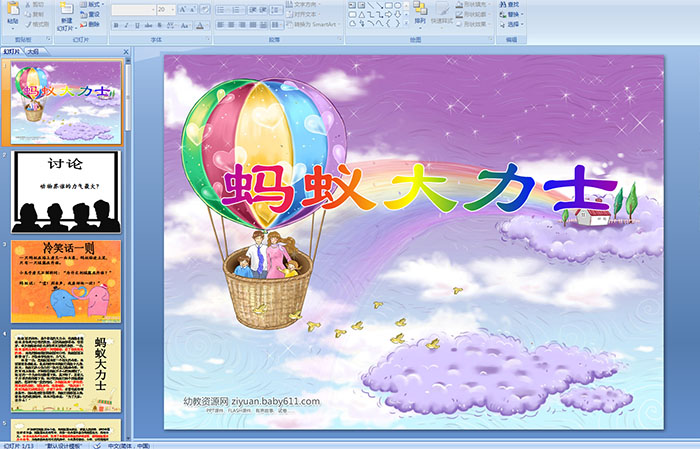Toggle Text Shadow formatting
700x449 pixels.
click(x=159, y=25)
